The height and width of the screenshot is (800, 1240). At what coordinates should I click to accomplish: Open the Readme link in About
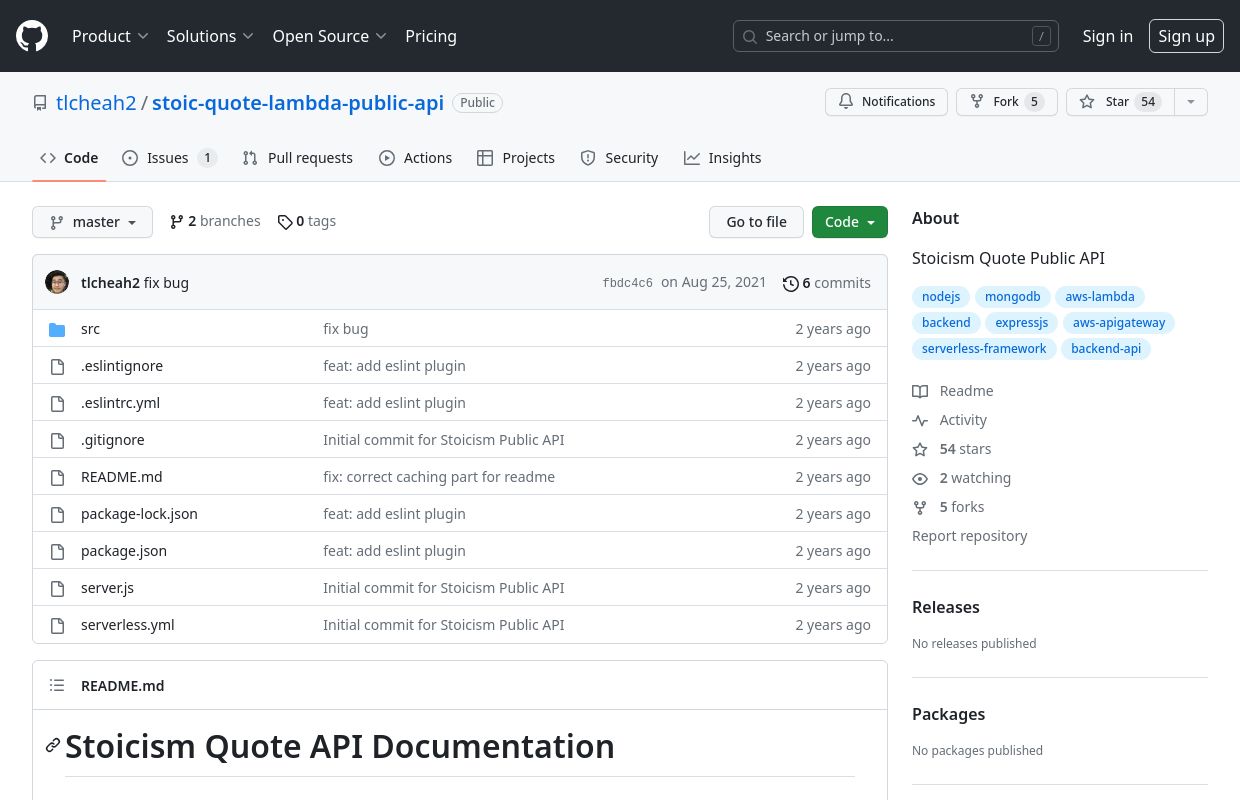point(953,391)
